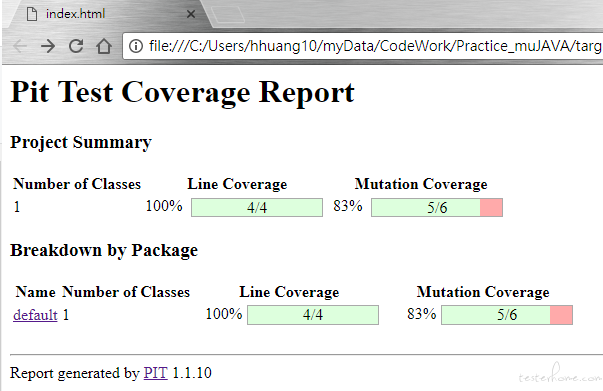Open the site information icon in the address bar
Viewport: 603px width, 391px height.
click(x=135, y=46)
